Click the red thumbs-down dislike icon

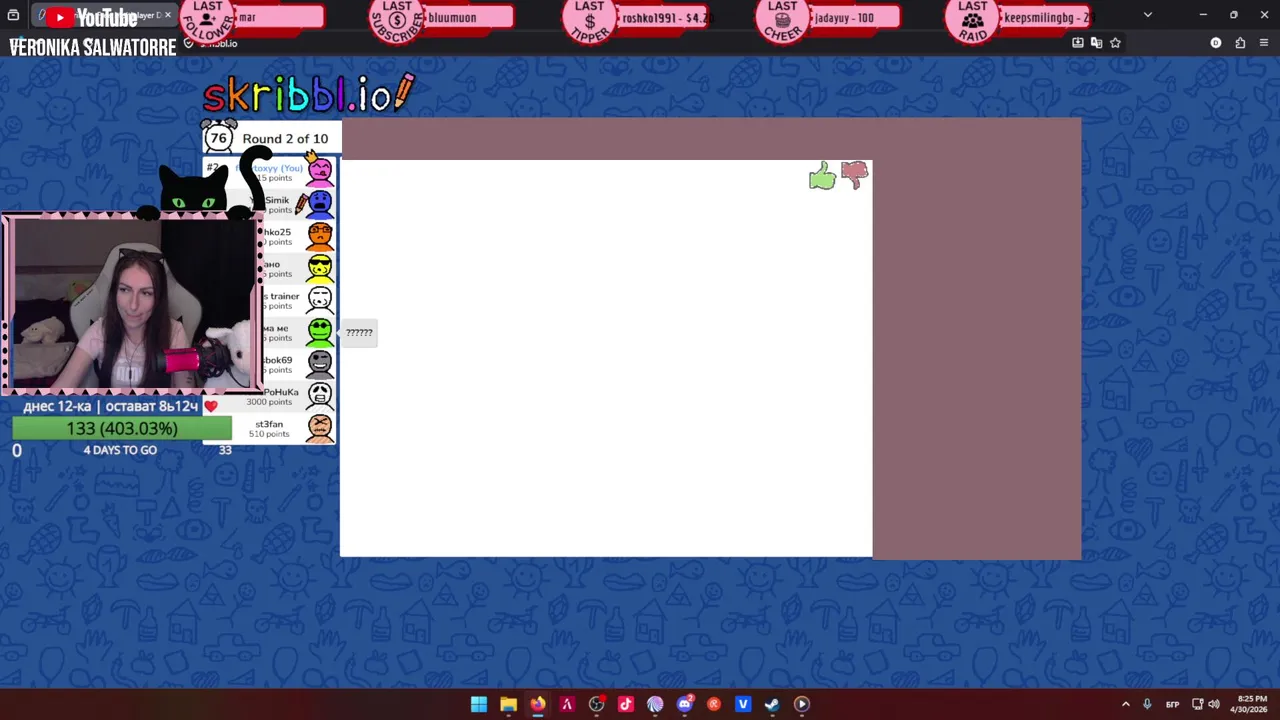coord(855,175)
